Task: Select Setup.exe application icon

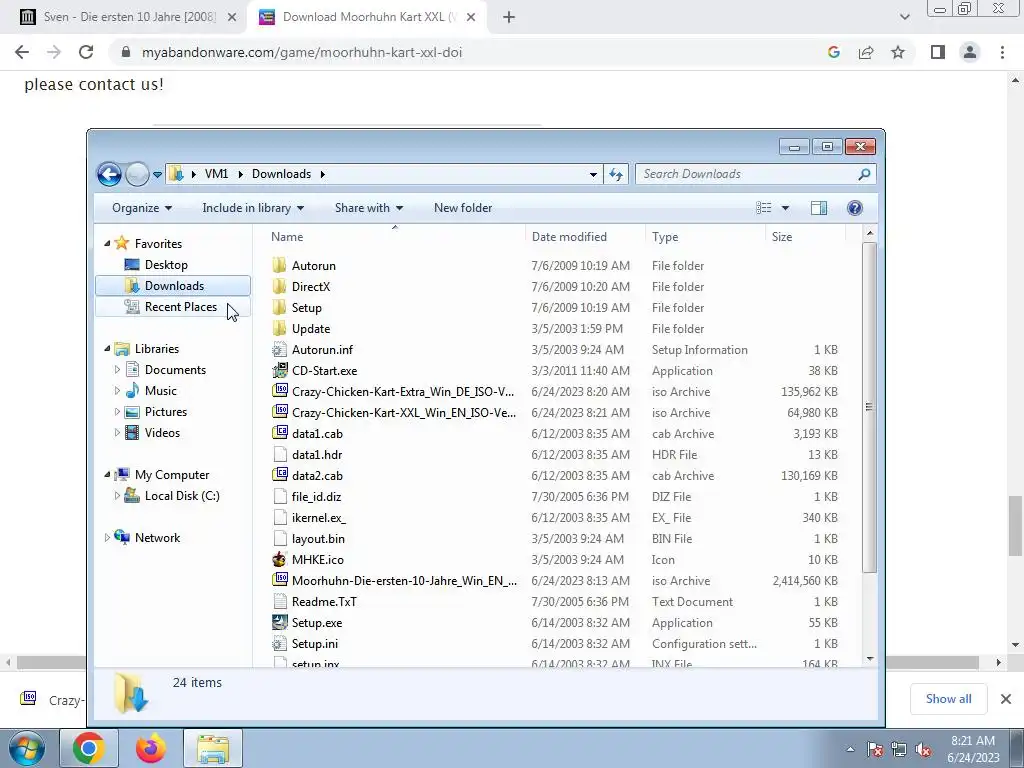Action: pos(280,622)
